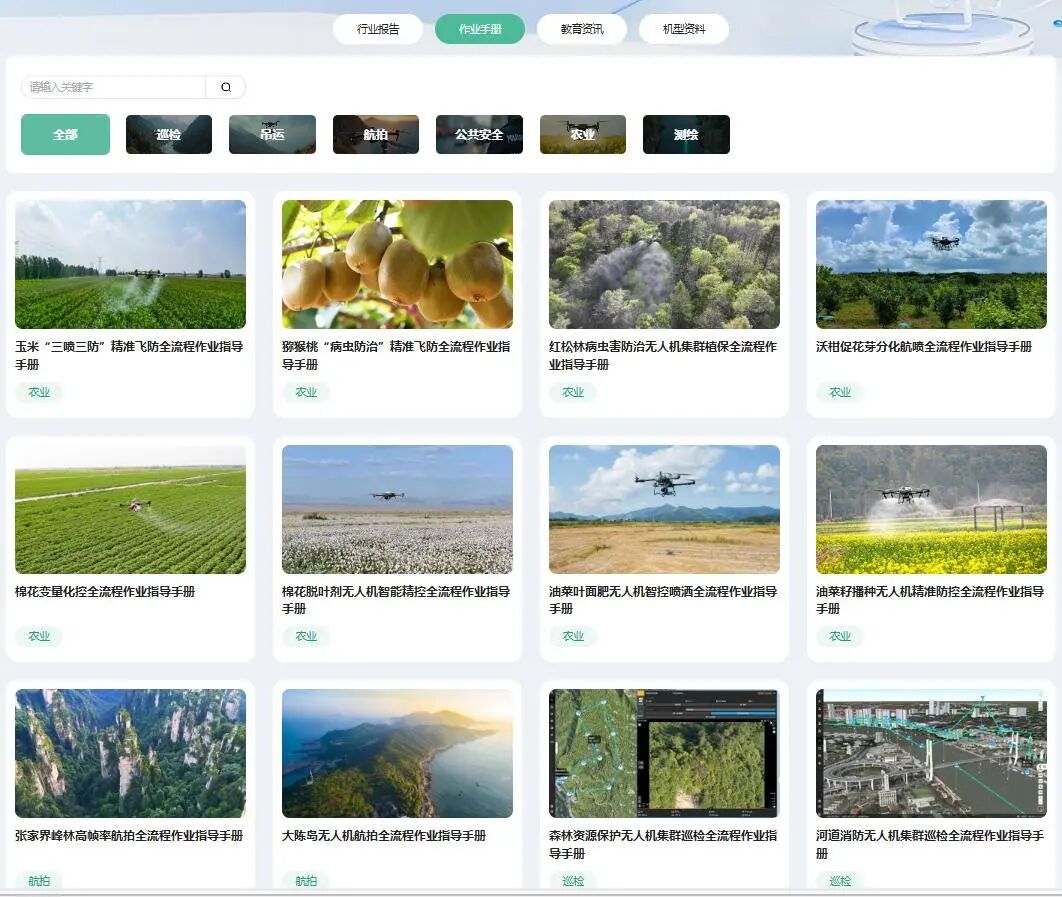This screenshot has height=897, width=1062.
Task: Select the 作业手册 tab
Action: [x=480, y=29]
